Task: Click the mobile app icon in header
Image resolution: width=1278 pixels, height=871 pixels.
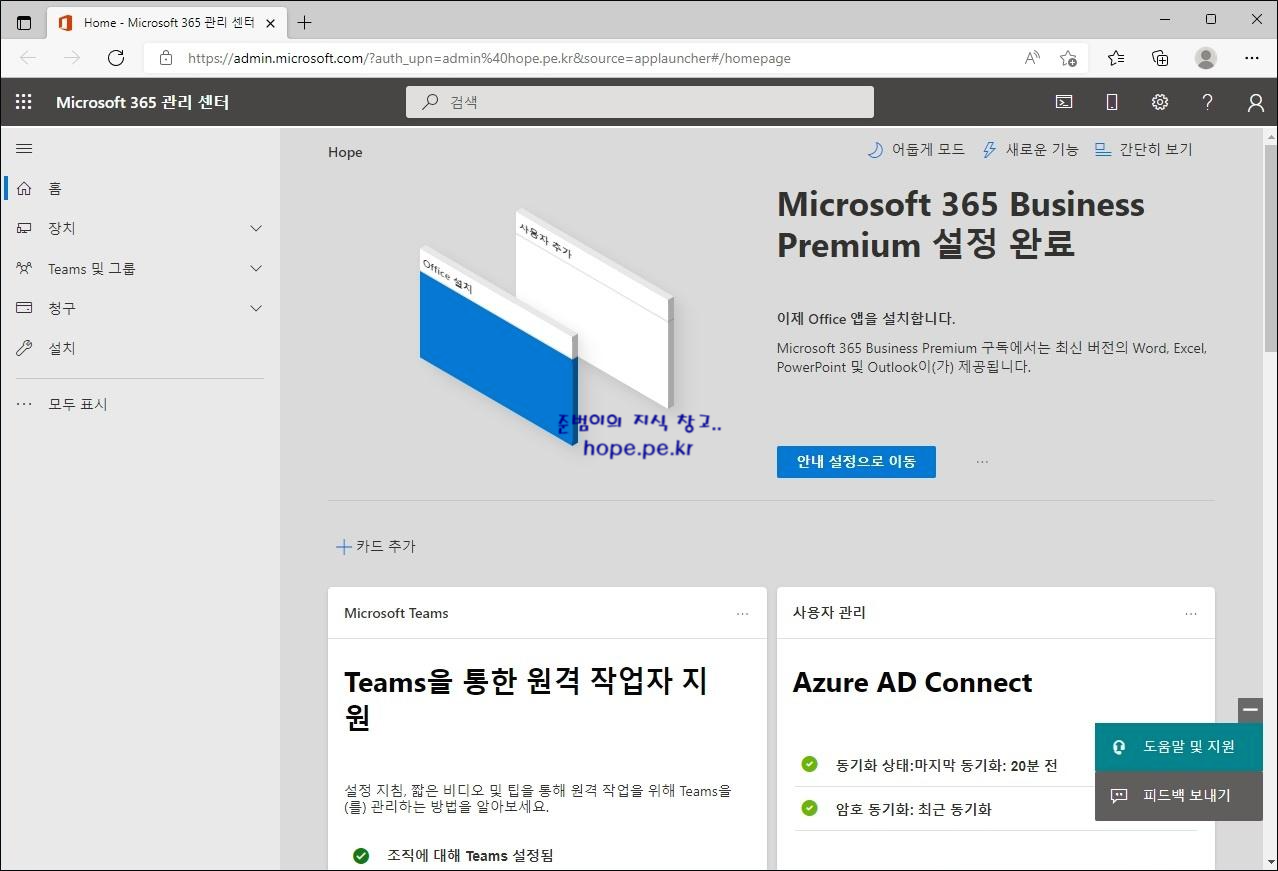Action: [x=1112, y=102]
